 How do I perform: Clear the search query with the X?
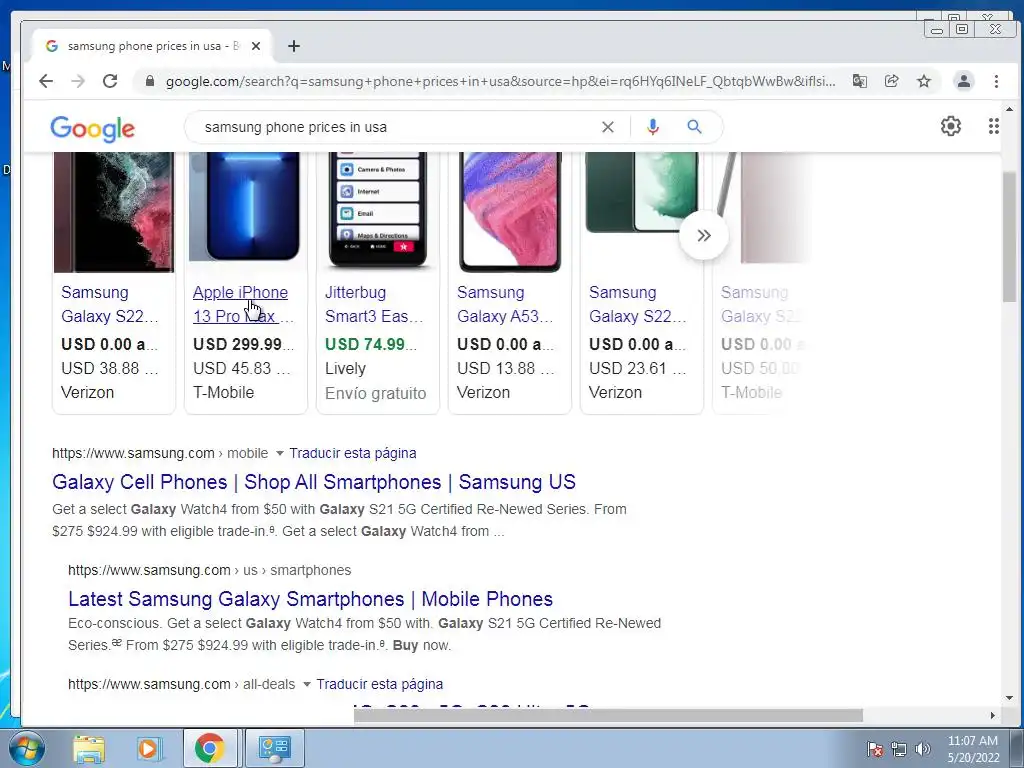607,127
